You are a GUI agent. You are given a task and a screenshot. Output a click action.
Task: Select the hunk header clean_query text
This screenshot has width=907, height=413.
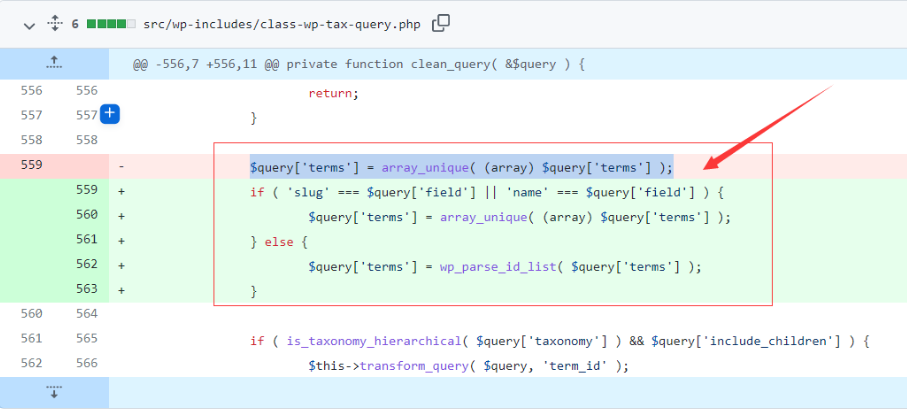pos(359,64)
